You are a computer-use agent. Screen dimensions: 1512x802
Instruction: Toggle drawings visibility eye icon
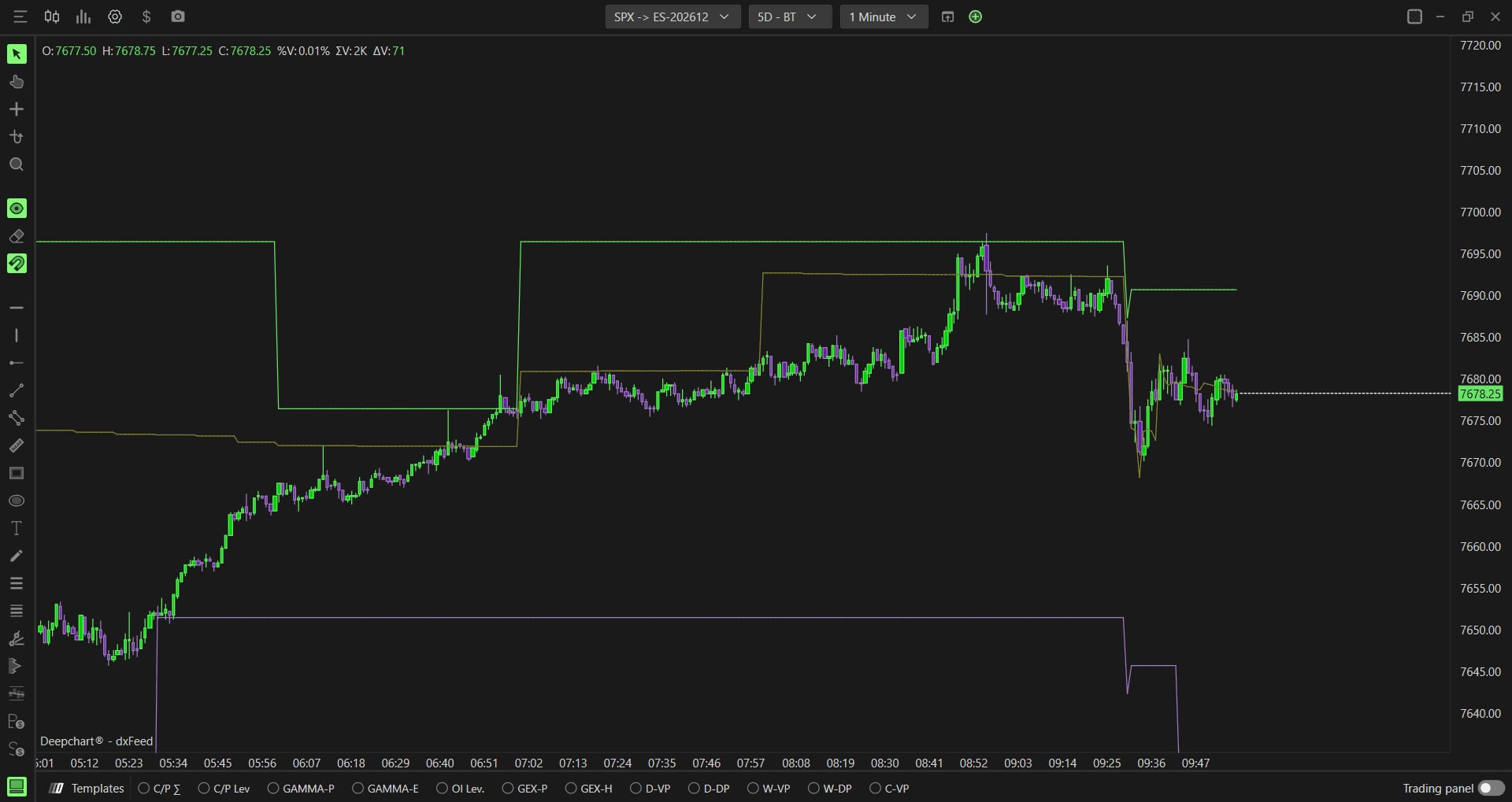(17, 209)
